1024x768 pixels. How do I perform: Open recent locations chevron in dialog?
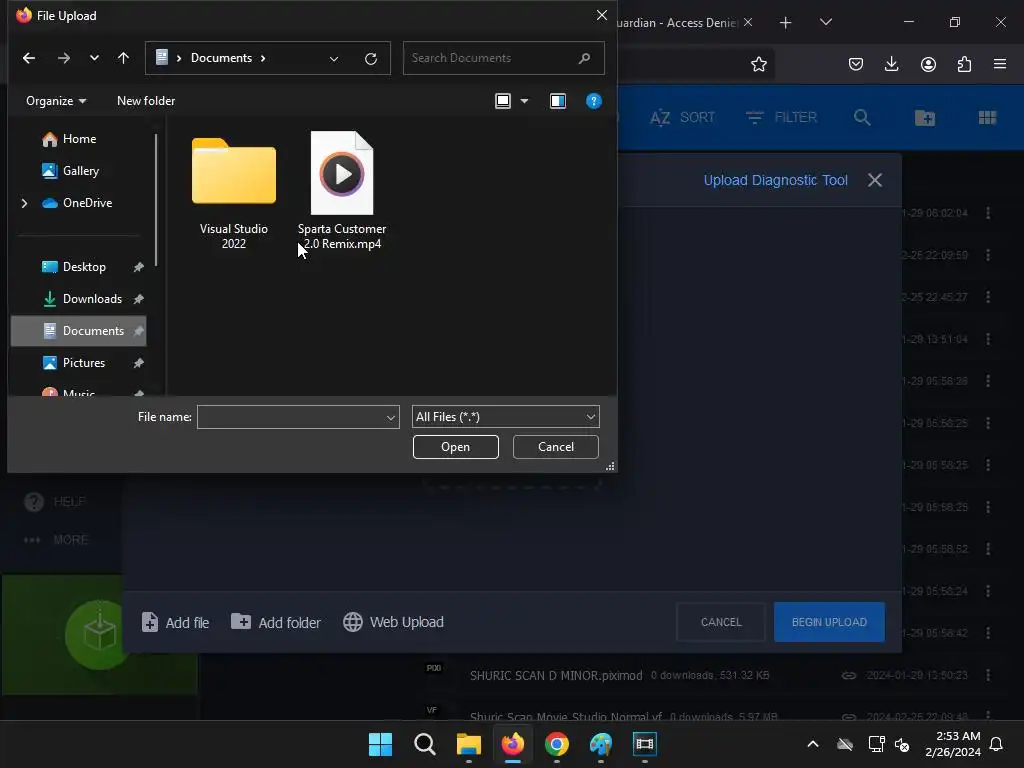coord(94,58)
